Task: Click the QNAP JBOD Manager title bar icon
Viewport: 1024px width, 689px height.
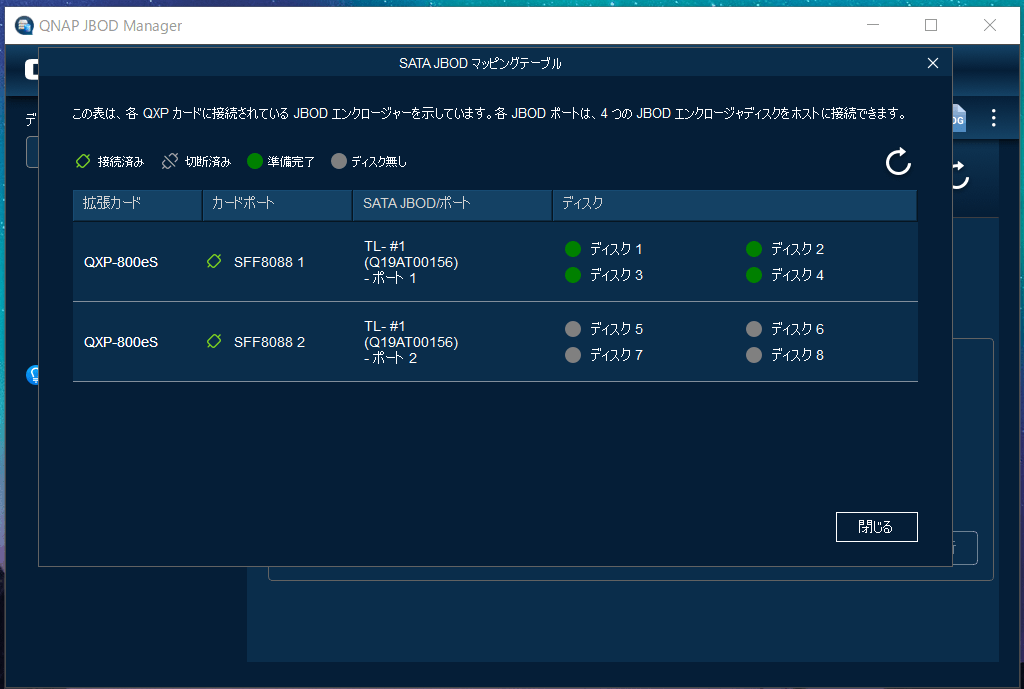Action: [x=24, y=25]
